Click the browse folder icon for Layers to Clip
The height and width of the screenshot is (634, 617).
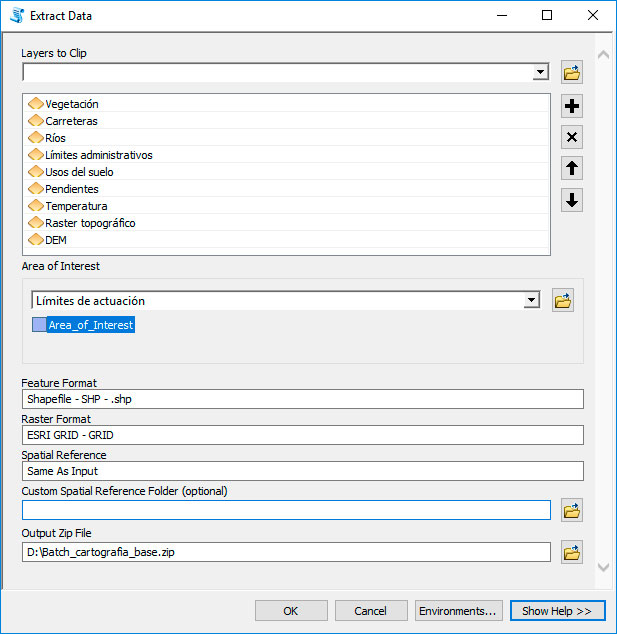point(572,73)
